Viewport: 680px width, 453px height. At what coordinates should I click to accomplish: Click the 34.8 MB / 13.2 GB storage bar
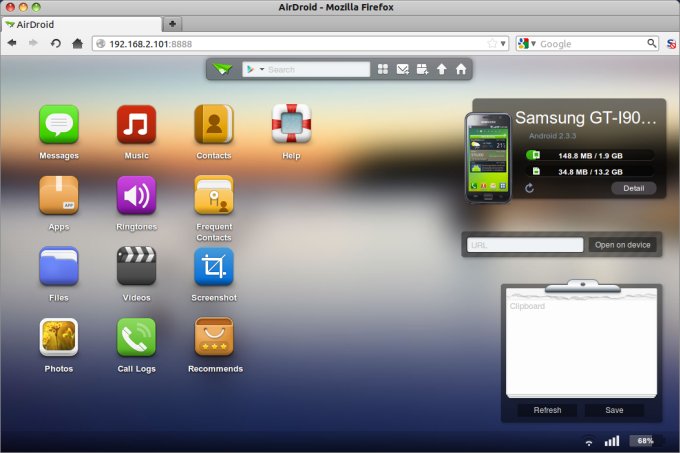coord(589,172)
